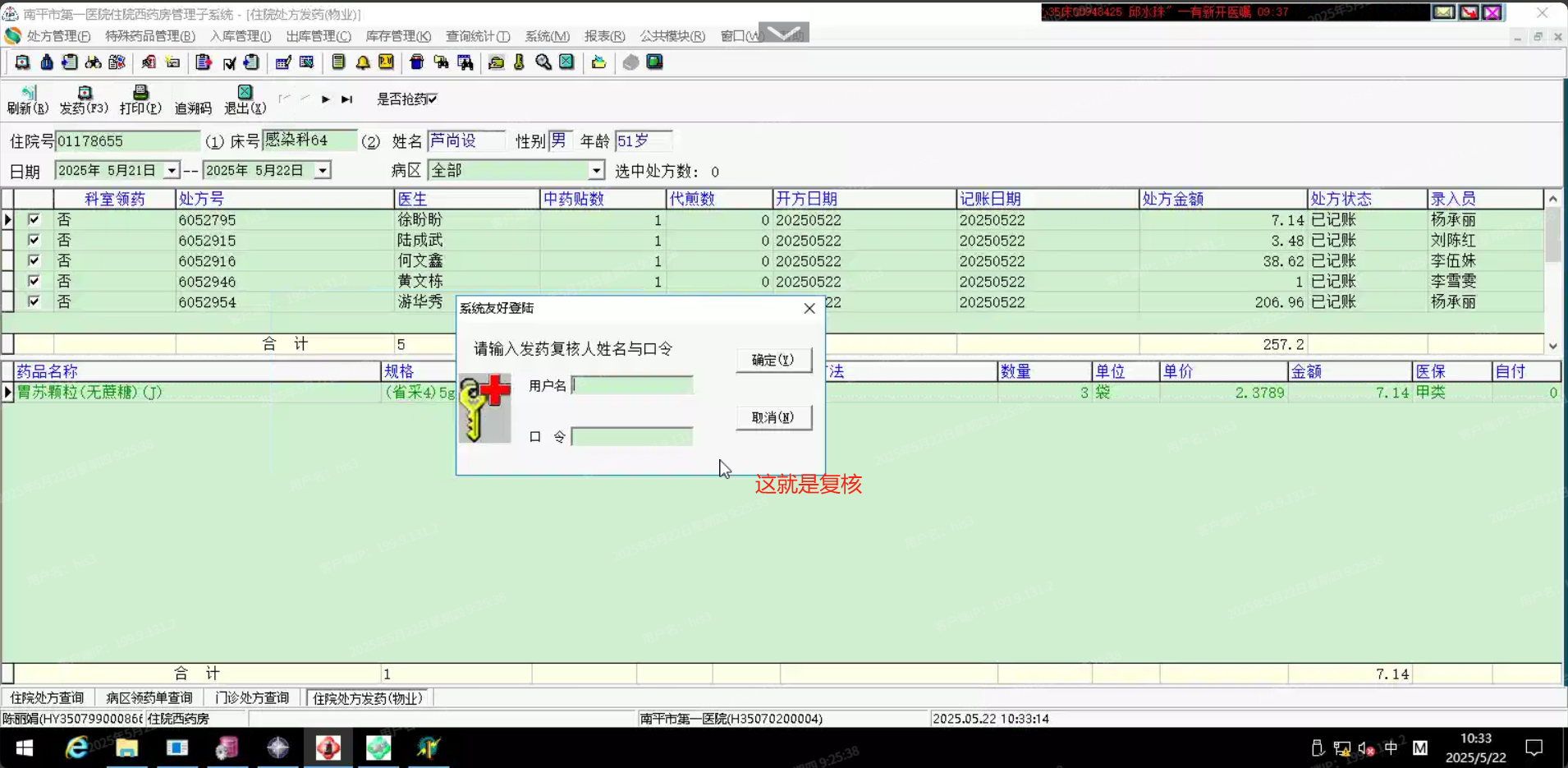The image size is (1568, 768).
Task: Click the yellow thermometer toolbar icon
Action: (519, 62)
